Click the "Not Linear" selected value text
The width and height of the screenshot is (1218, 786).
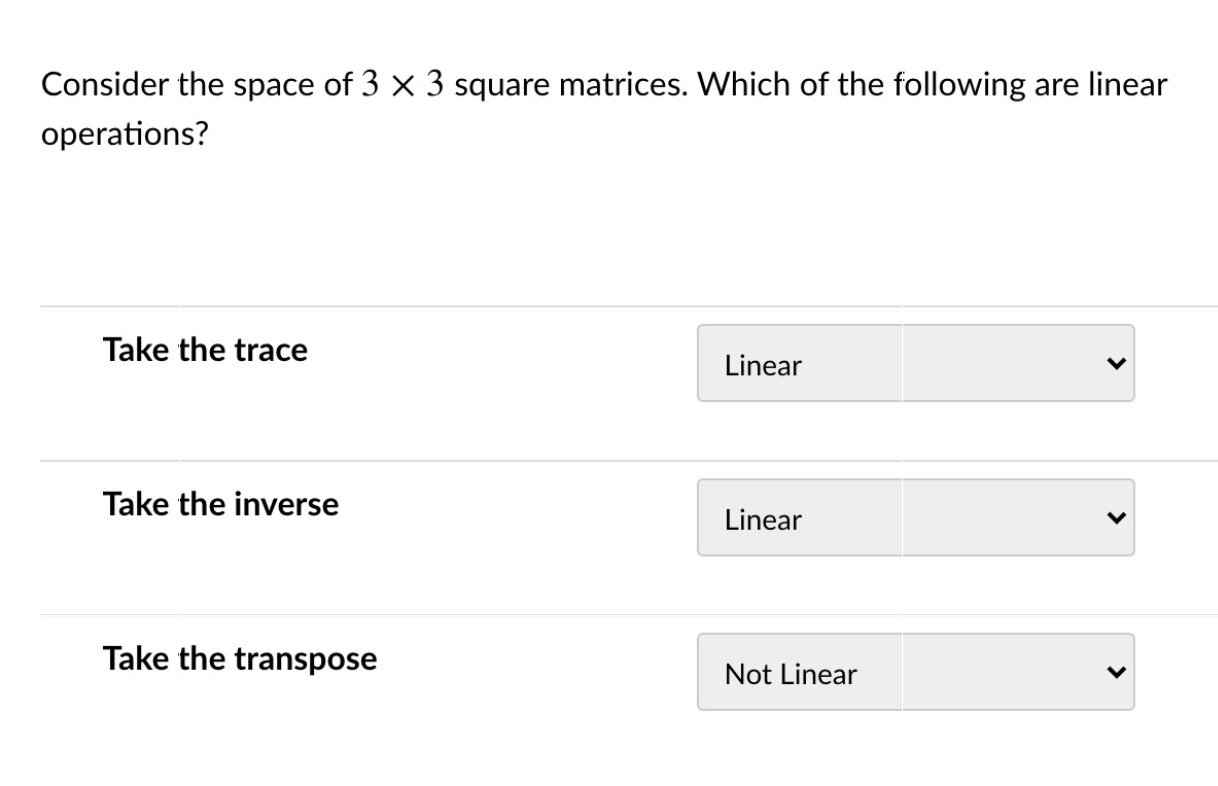click(x=790, y=675)
